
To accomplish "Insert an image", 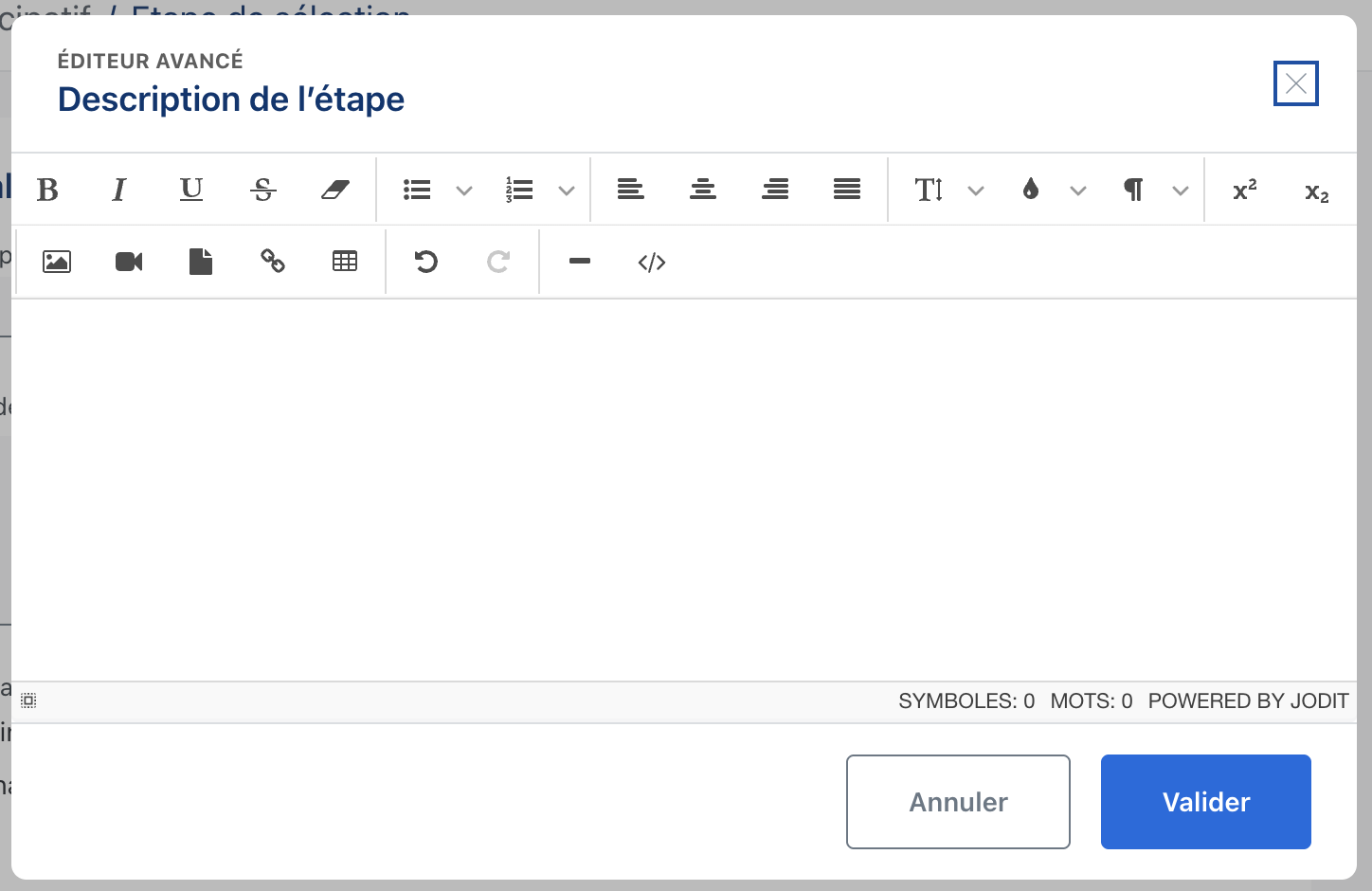I will [57, 262].
